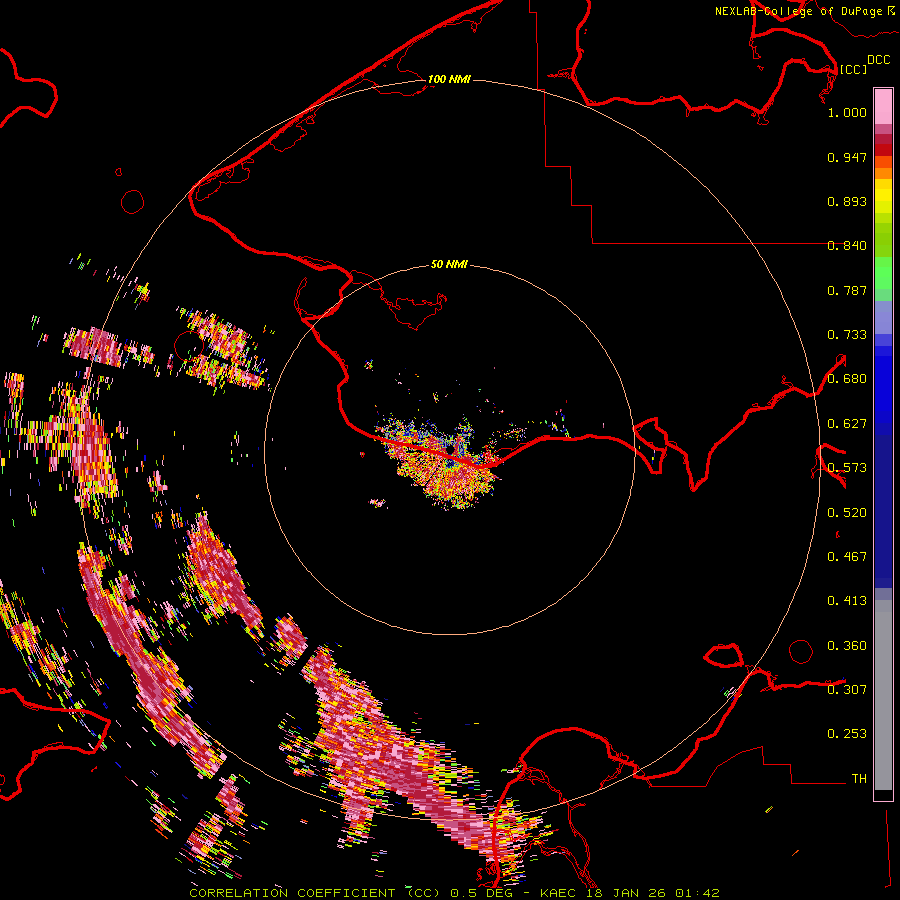Select the DCC label above the color scale
Image resolution: width=900 pixels, height=900 pixels.
tap(878, 59)
